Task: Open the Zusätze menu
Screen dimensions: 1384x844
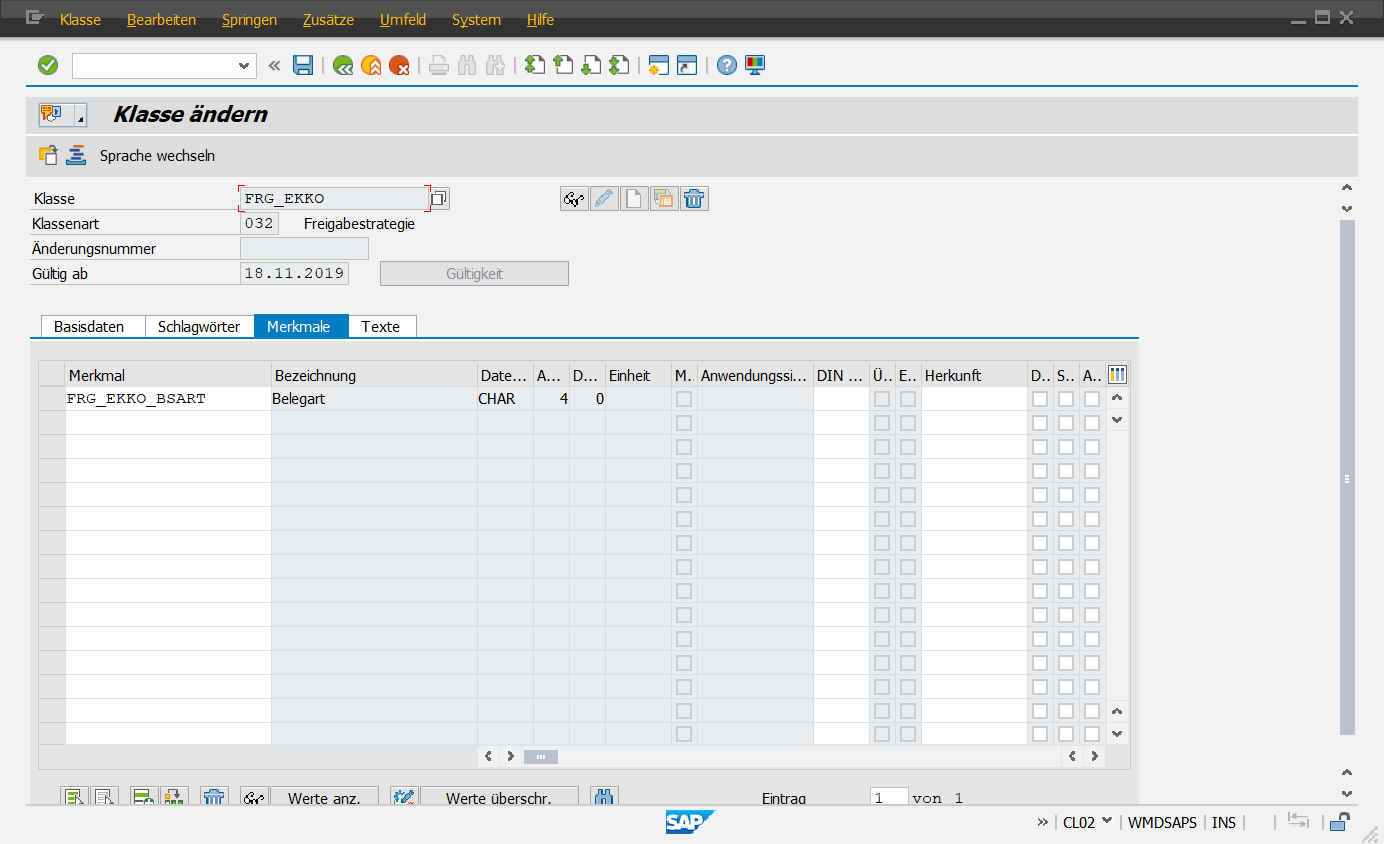Action: coord(329,20)
